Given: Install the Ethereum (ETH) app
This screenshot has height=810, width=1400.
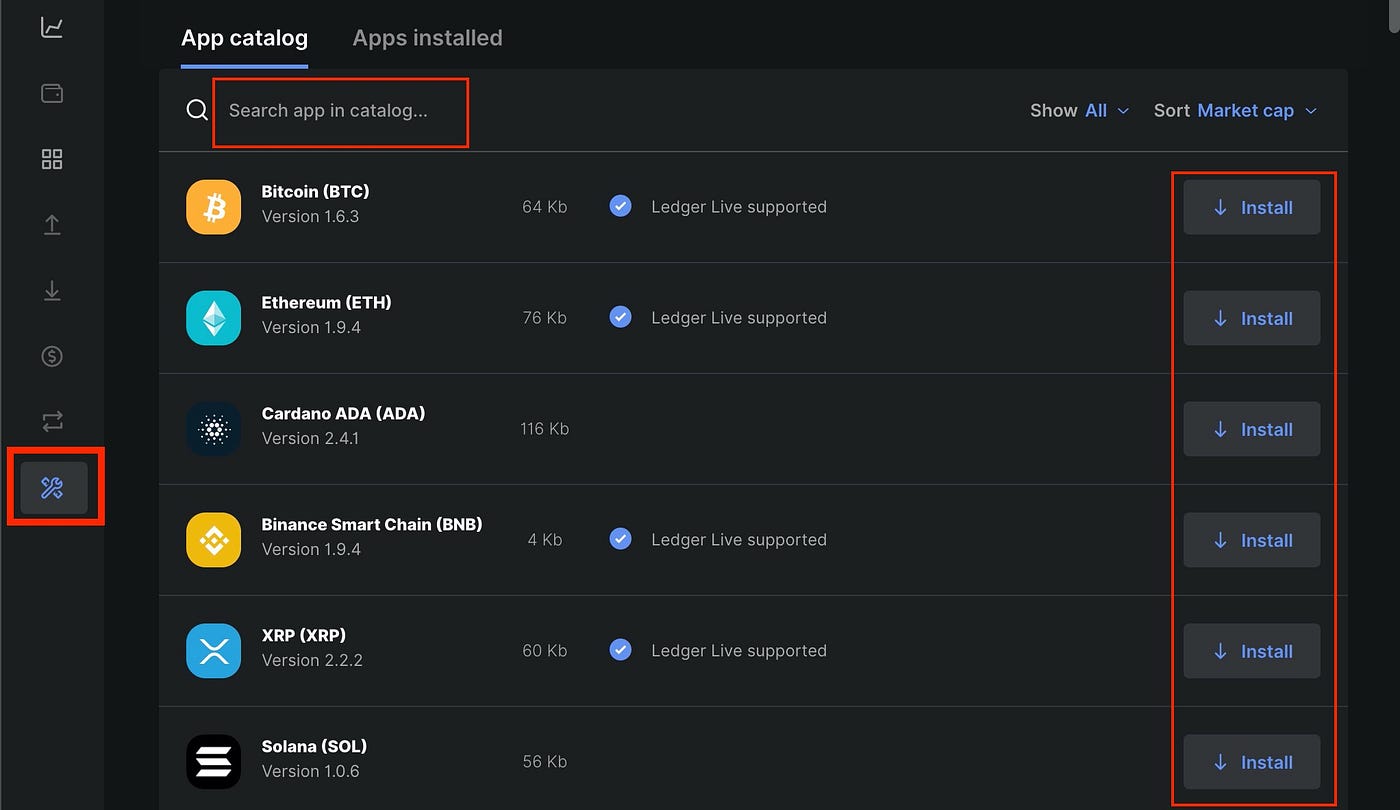Looking at the screenshot, I should coord(1252,318).
